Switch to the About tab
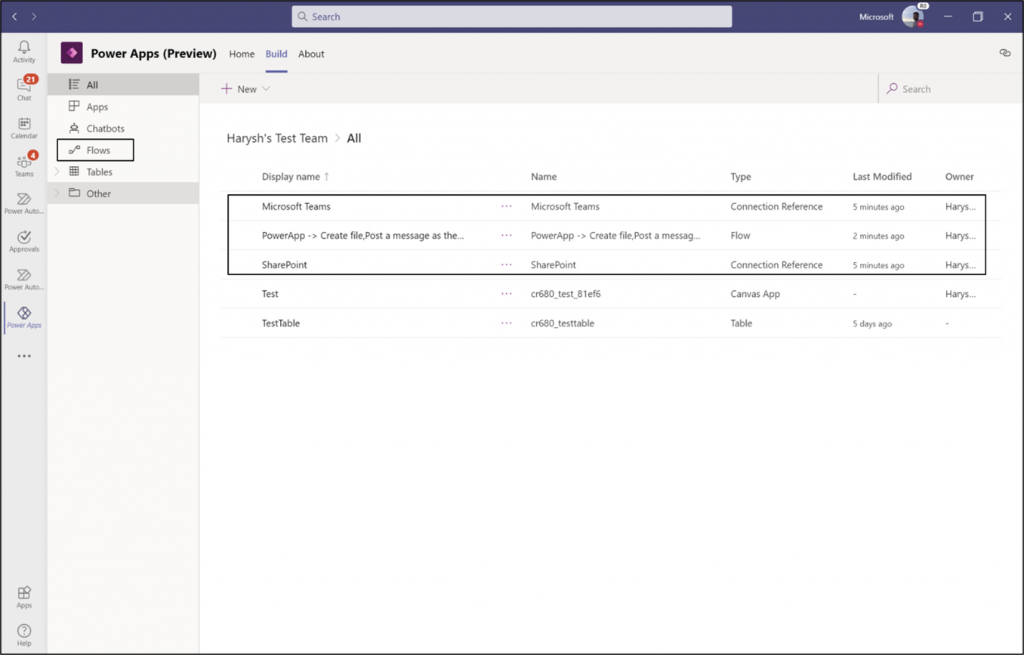The width and height of the screenshot is (1024, 655). click(311, 54)
